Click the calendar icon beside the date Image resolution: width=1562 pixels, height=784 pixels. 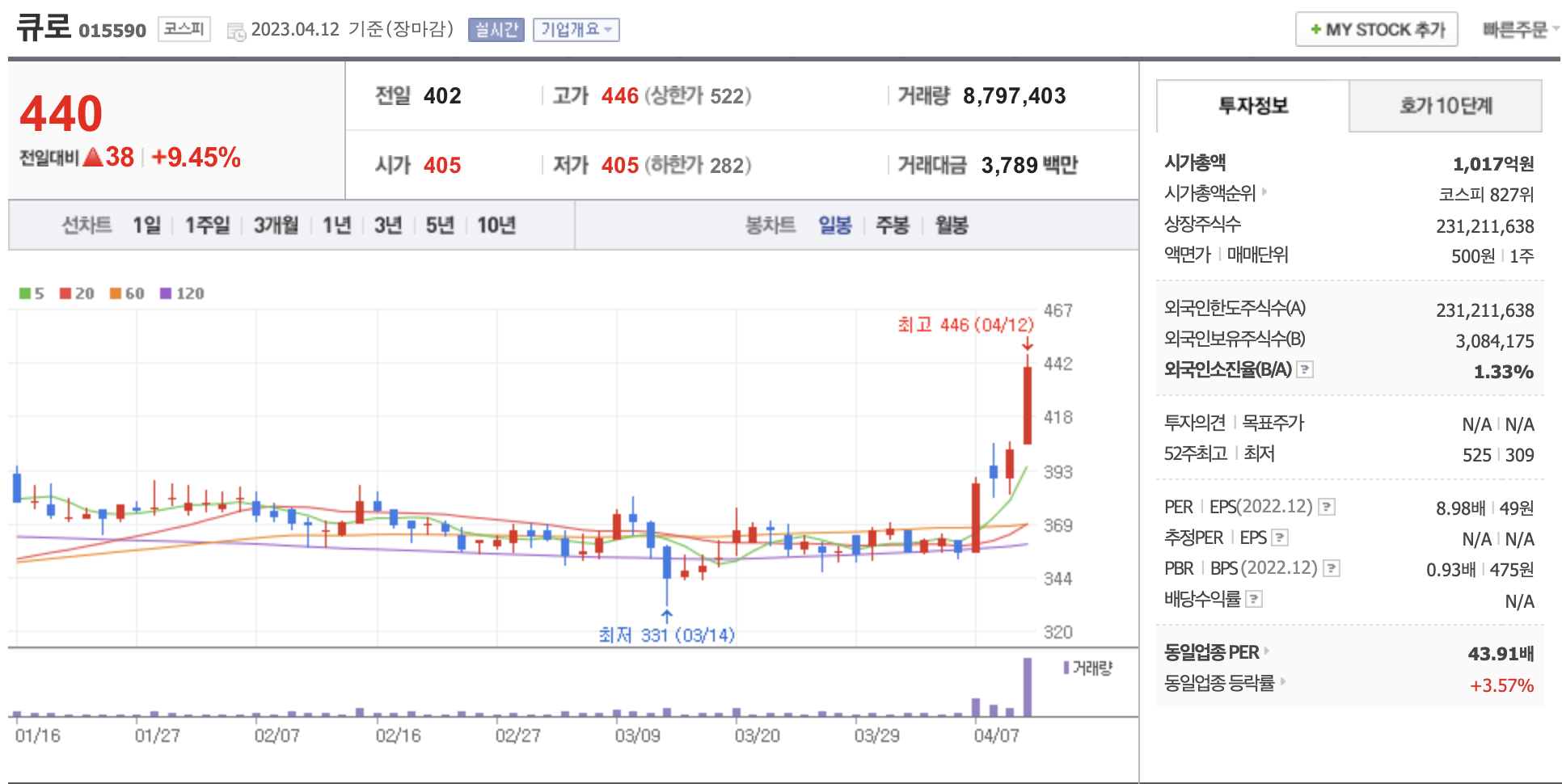[x=236, y=32]
